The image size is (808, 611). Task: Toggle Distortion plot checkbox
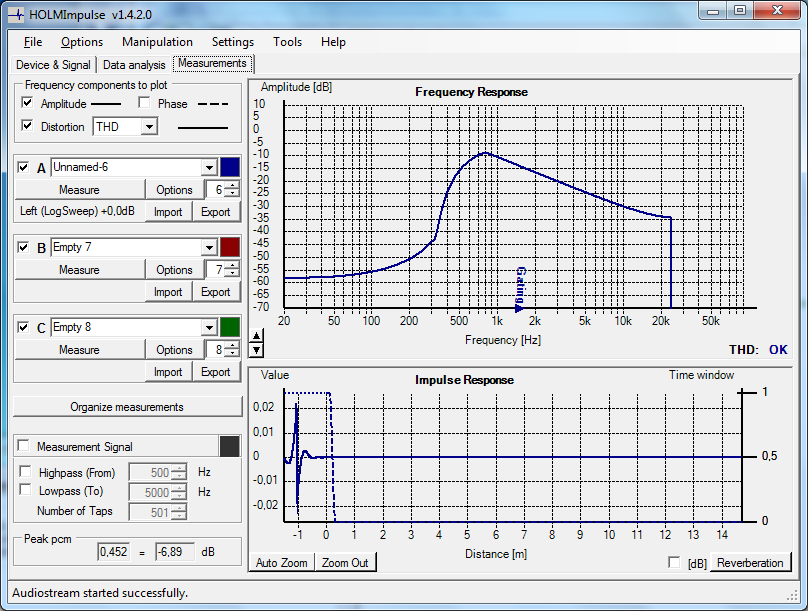tap(27, 125)
